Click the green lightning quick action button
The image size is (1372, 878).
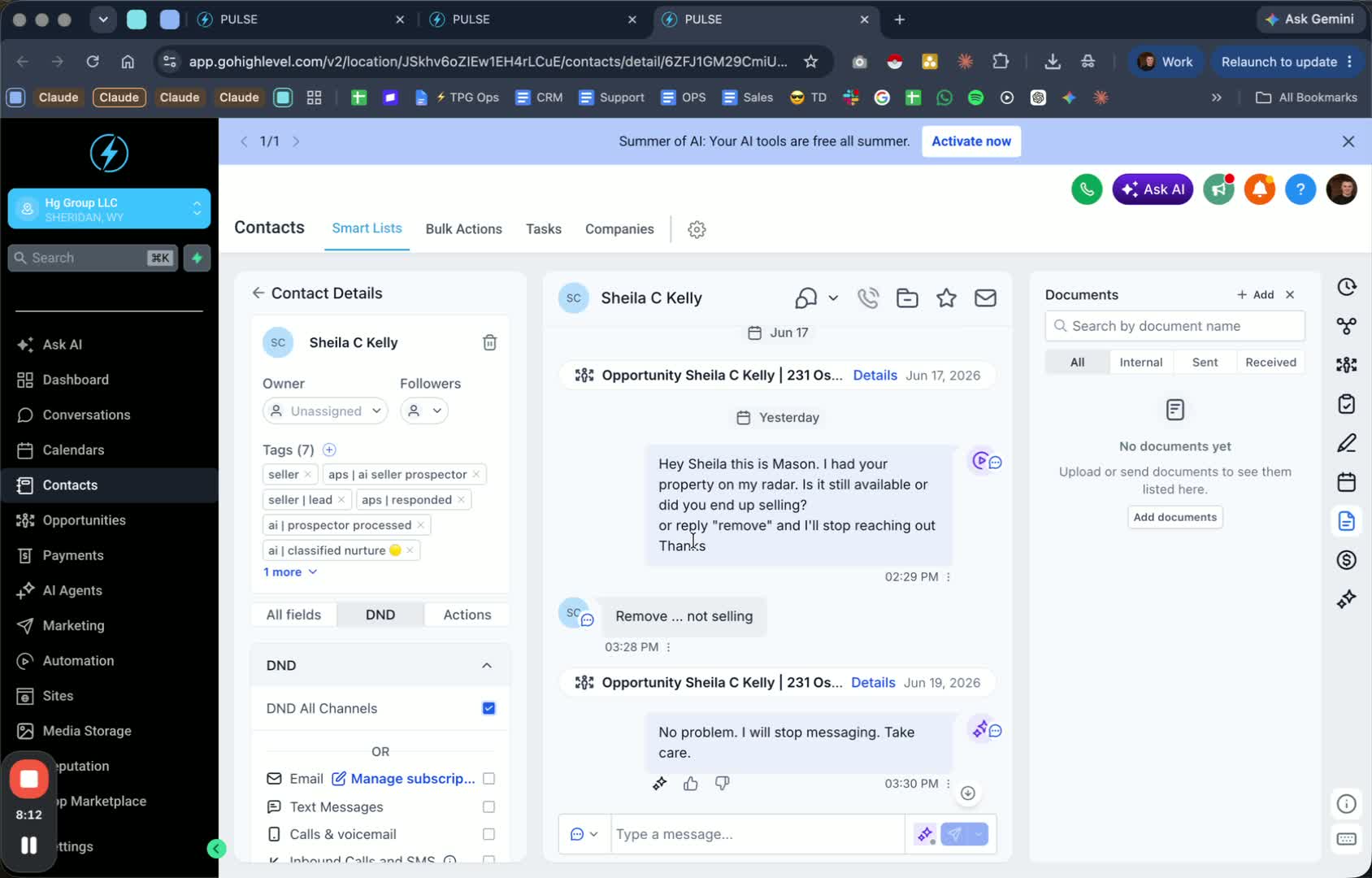click(x=197, y=258)
